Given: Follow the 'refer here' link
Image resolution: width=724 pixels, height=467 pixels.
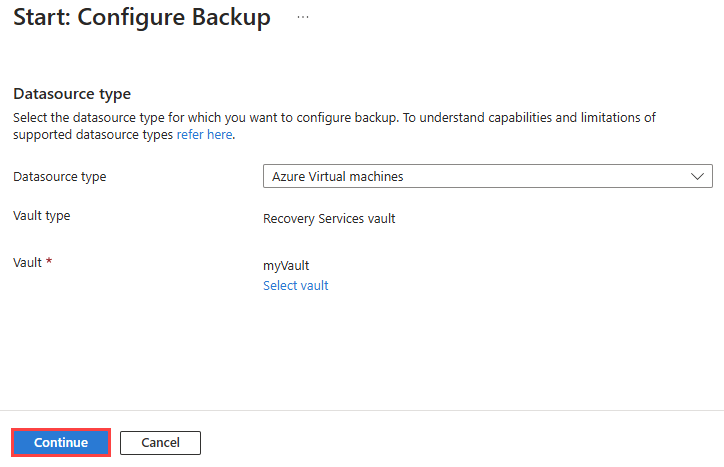Looking at the screenshot, I should (205, 134).
